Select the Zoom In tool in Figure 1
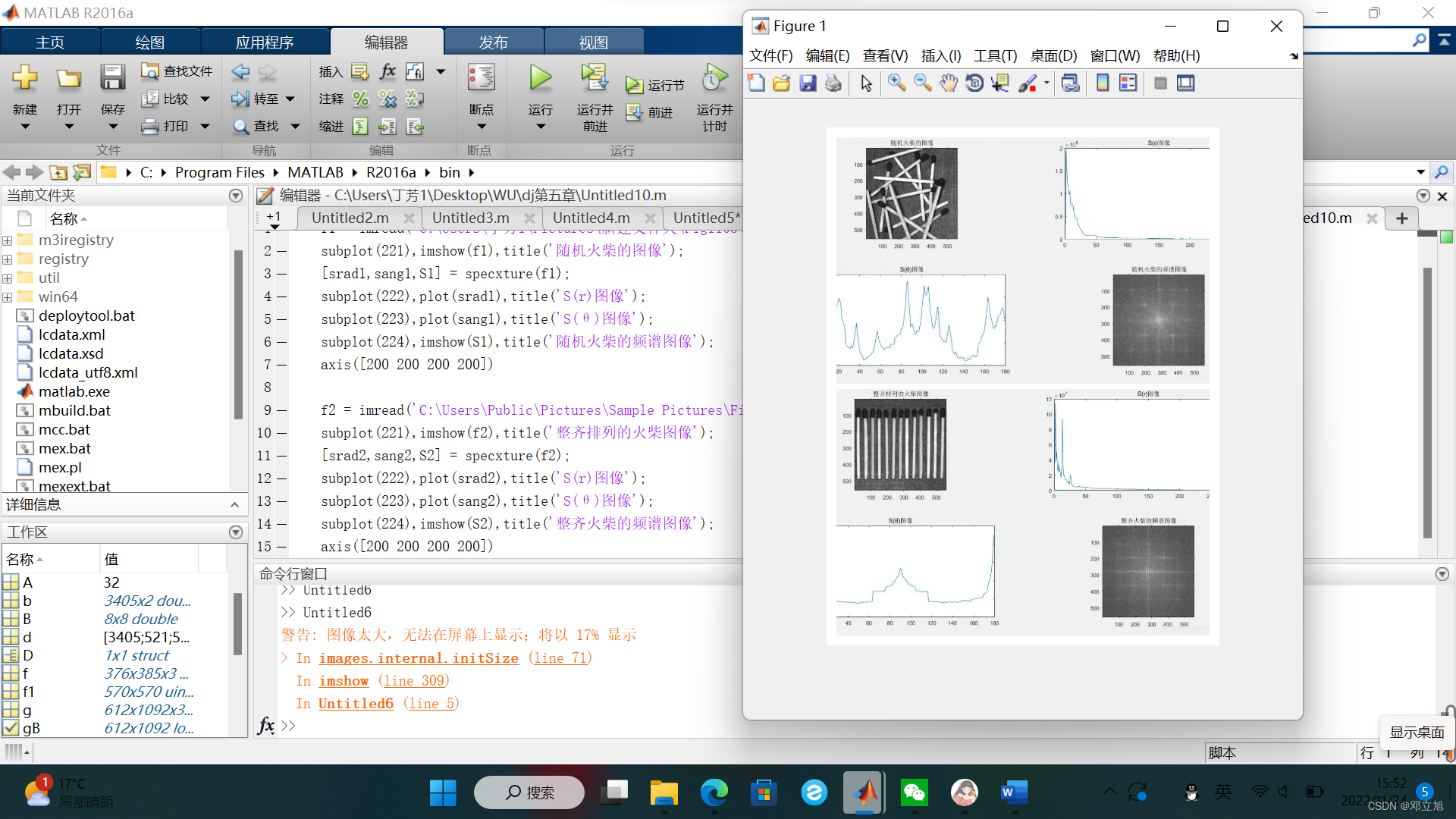This screenshot has width=1456, height=819. (x=897, y=83)
